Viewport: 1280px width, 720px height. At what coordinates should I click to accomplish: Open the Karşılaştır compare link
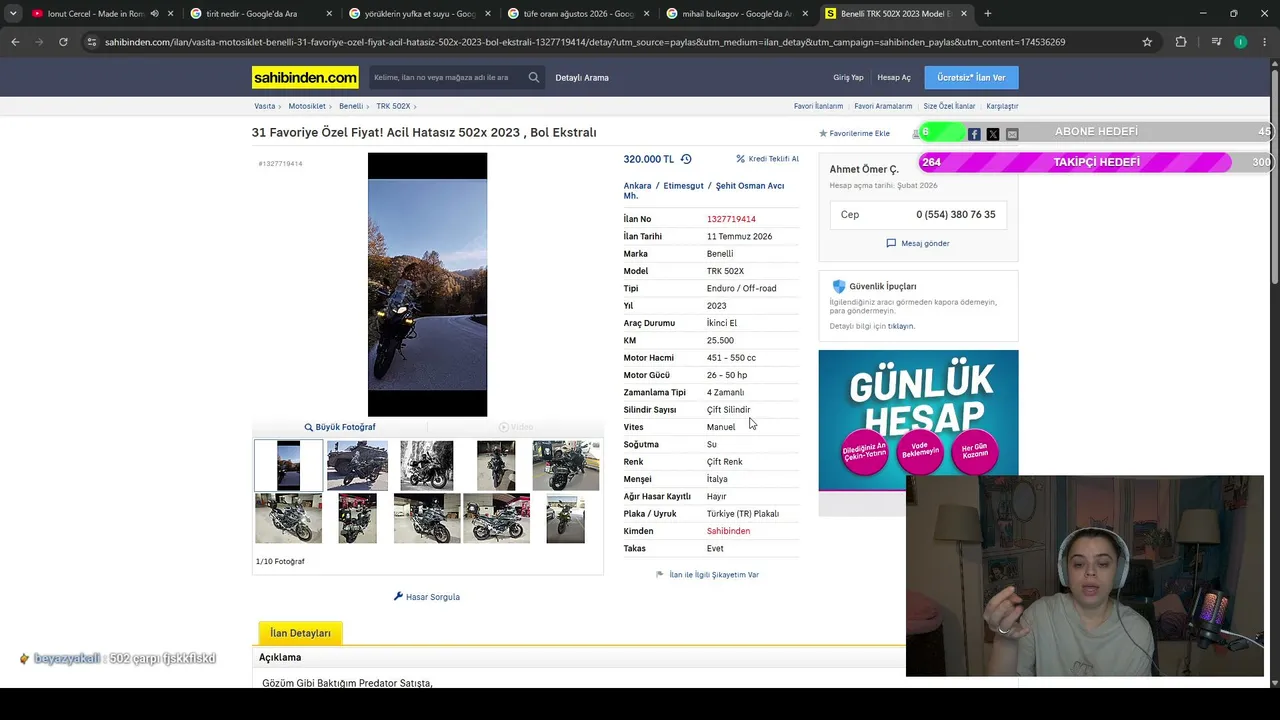coord(1002,106)
